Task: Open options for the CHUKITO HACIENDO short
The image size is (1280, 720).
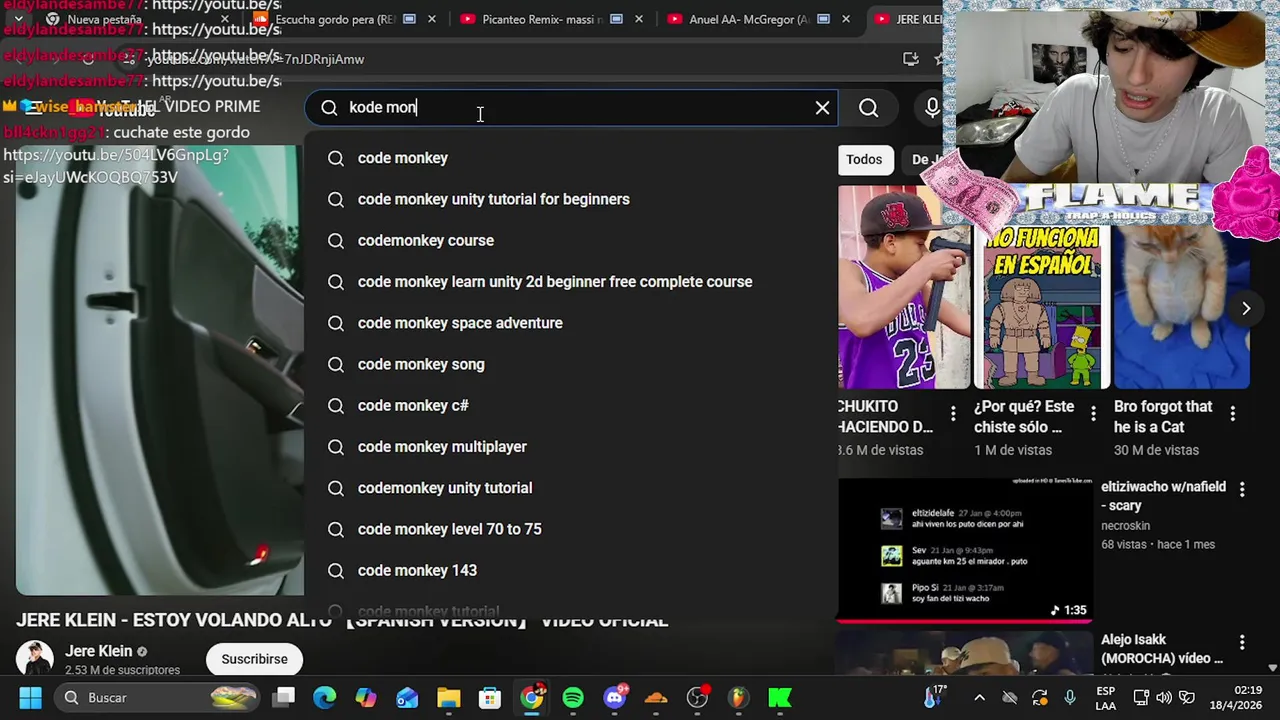Action: [x=953, y=413]
